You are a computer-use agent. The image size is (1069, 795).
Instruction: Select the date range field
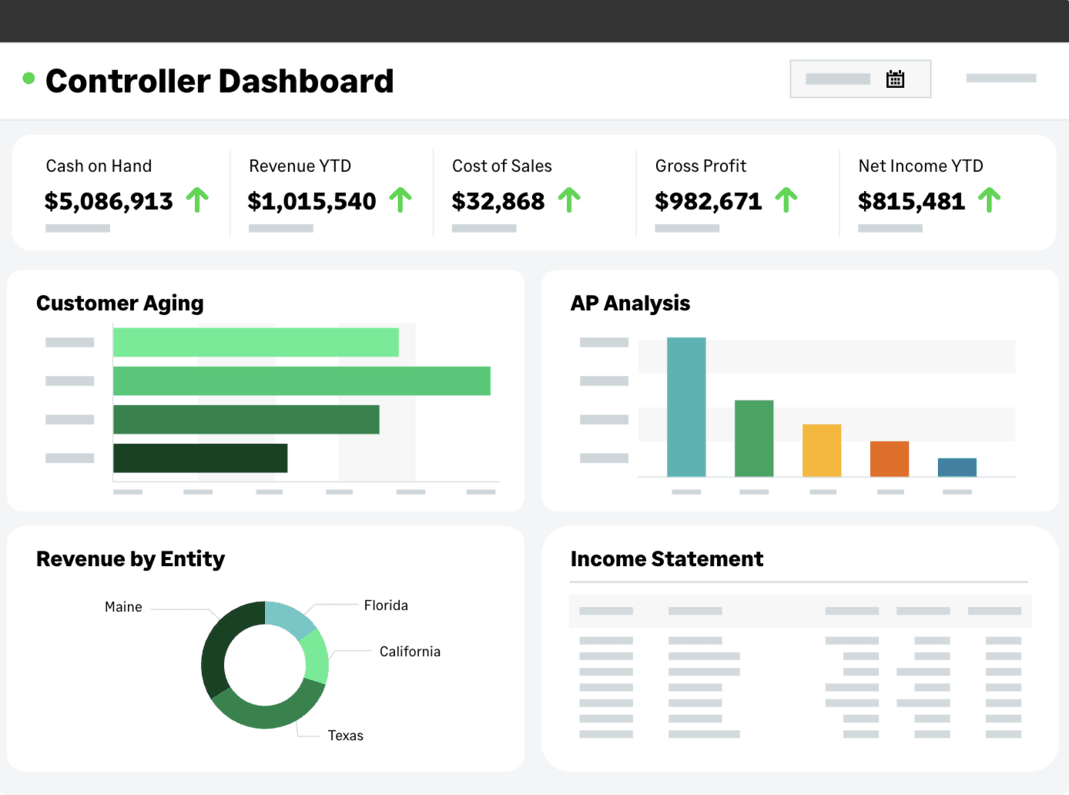860,79
